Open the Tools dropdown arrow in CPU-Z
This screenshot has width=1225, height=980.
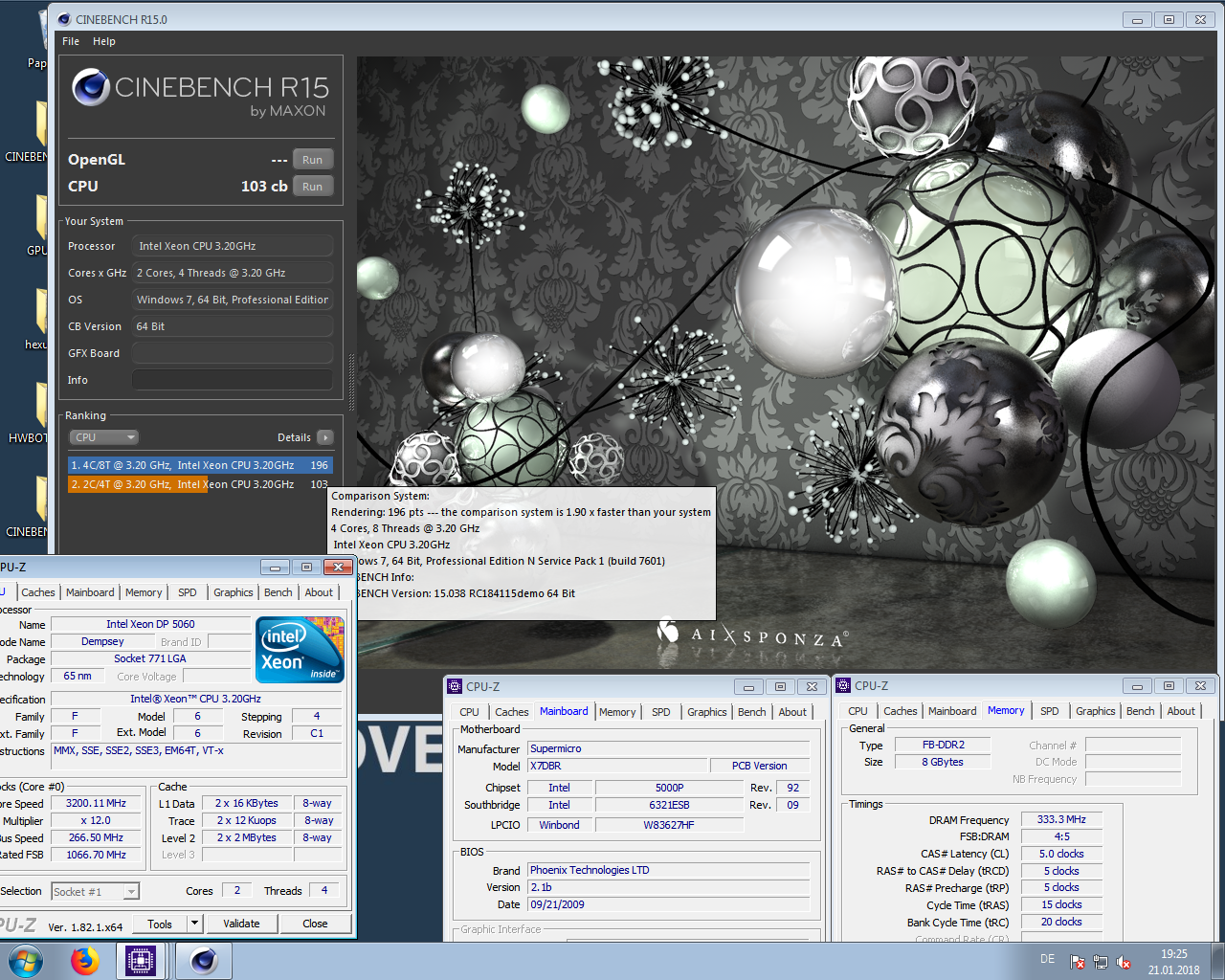tap(194, 924)
